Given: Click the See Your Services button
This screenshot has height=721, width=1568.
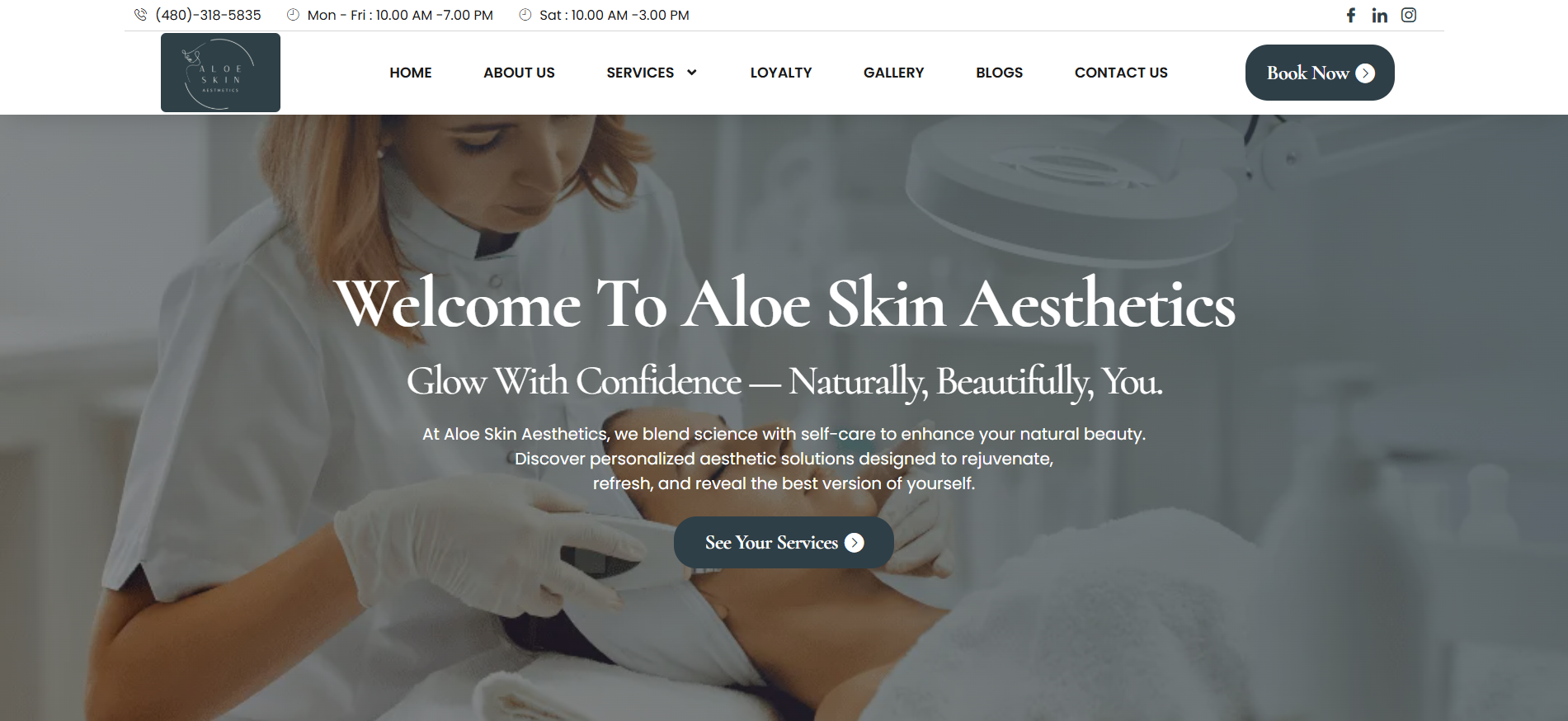Looking at the screenshot, I should 784,543.
